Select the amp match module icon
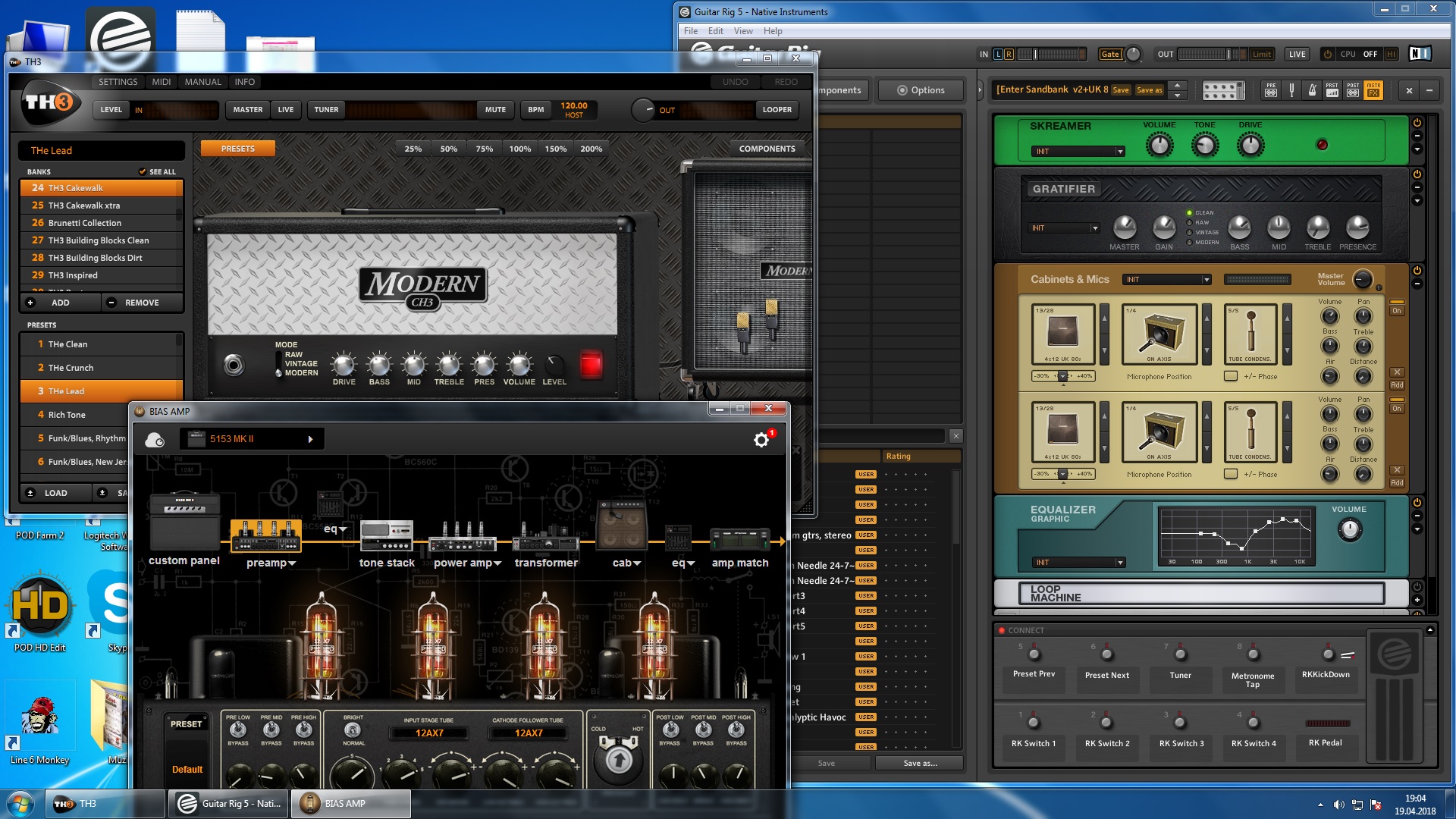The width and height of the screenshot is (1456, 819). (x=740, y=538)
